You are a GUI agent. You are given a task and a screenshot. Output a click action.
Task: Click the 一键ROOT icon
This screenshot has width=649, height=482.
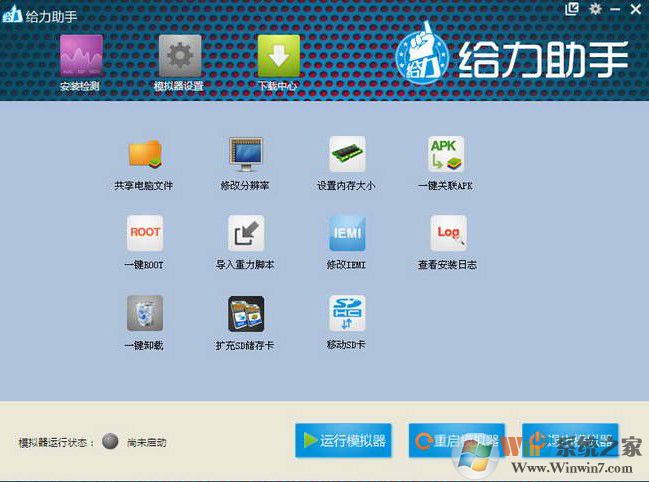pos(145,233)
